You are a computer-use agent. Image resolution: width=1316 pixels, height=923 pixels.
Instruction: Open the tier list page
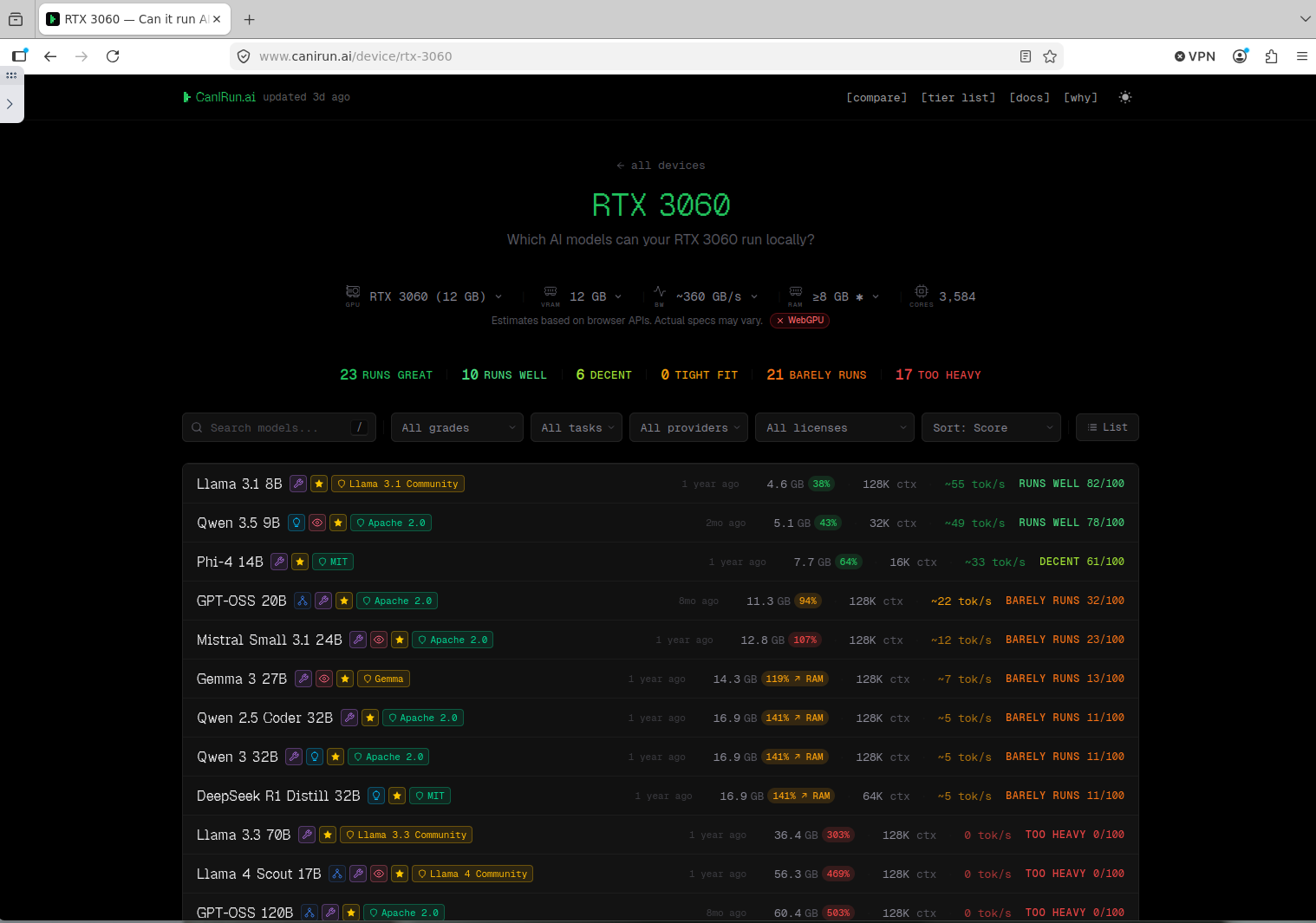[x=958, y=97]
